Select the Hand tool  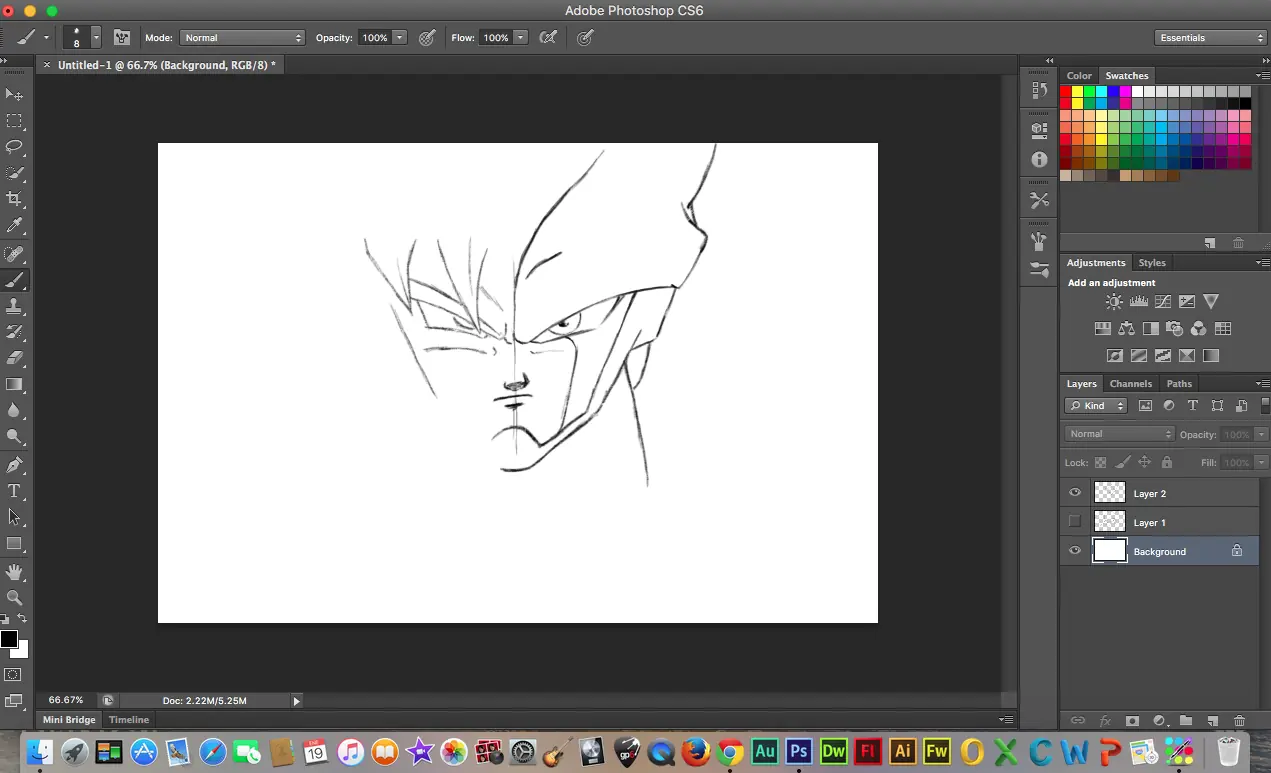(14, 572)
